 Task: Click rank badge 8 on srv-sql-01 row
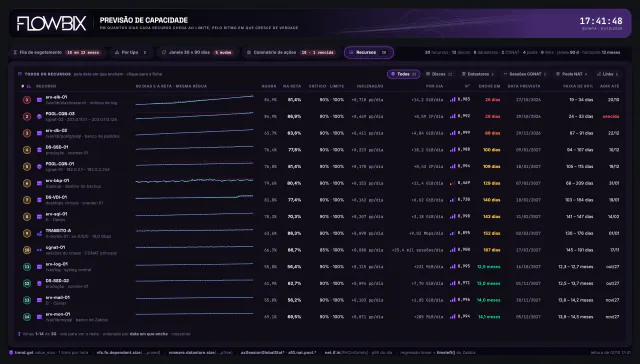coord(27,217)
